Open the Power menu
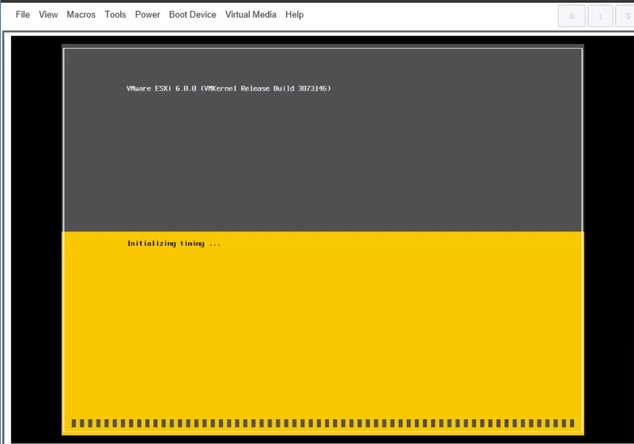 point(147,15)
